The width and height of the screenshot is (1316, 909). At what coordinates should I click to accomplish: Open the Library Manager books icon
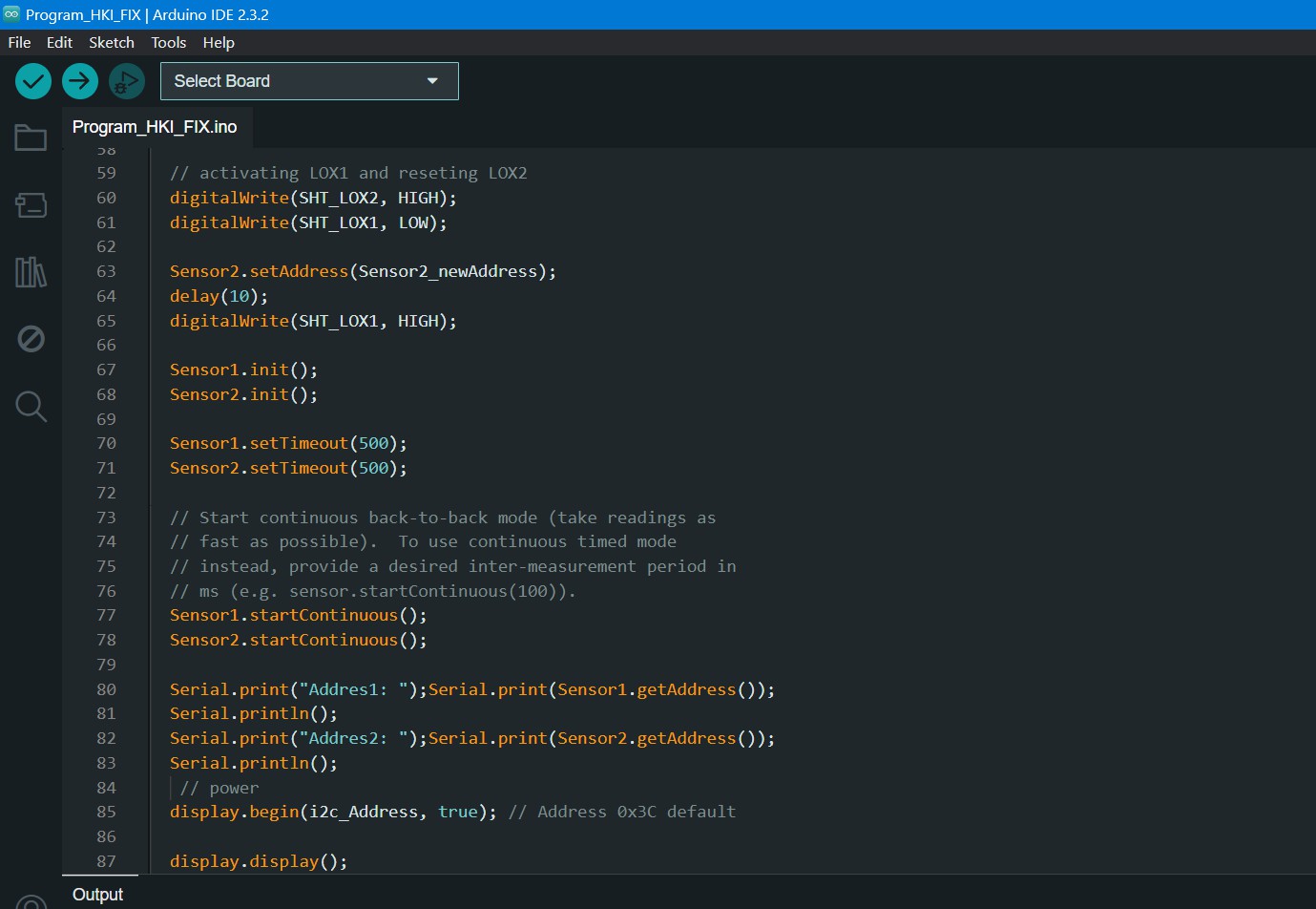31,272
